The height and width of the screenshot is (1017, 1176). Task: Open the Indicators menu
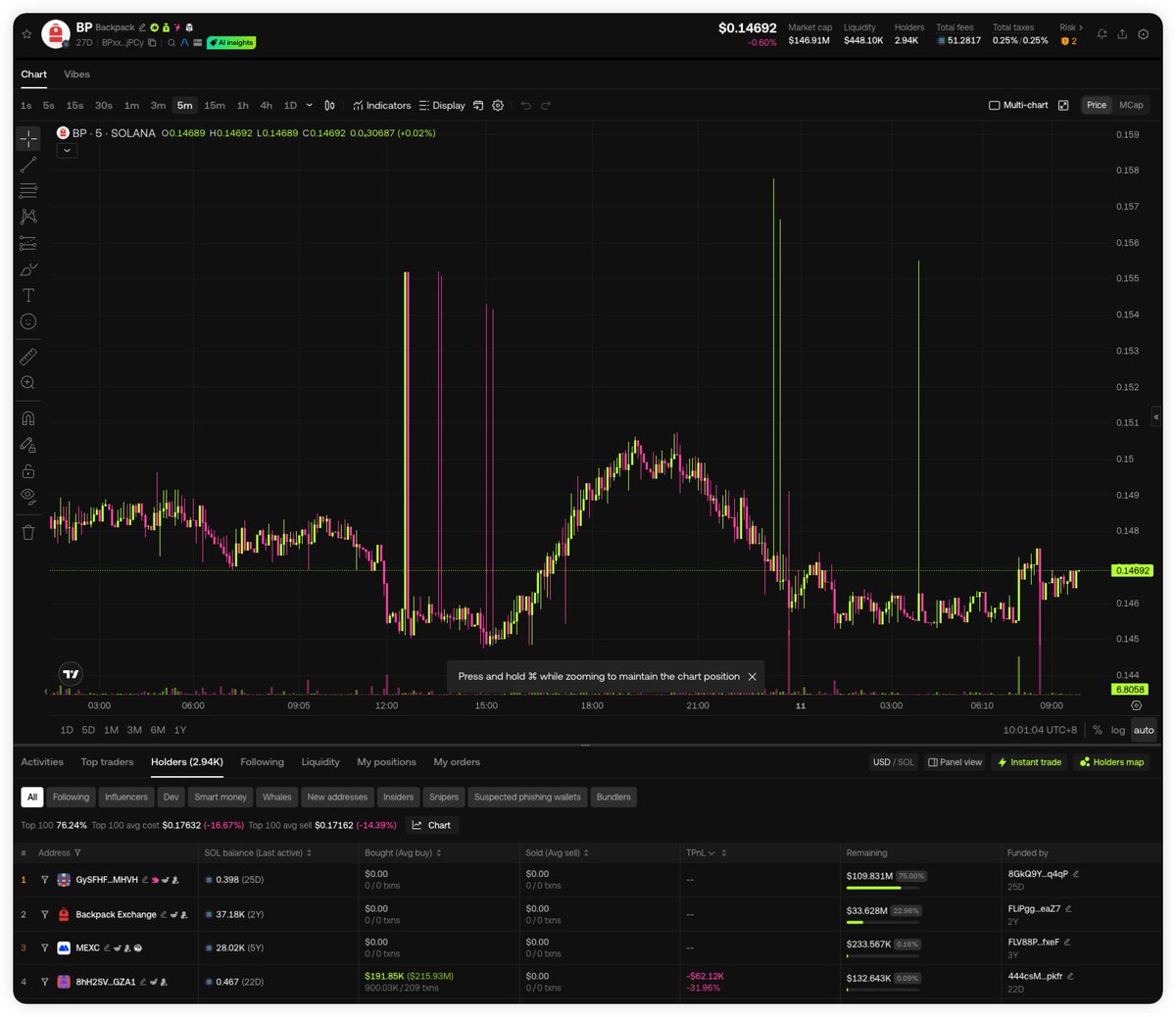[382, 106]
